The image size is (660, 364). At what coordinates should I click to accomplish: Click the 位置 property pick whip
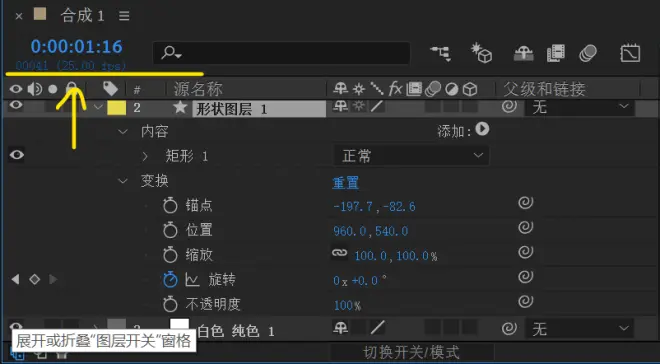525,228
